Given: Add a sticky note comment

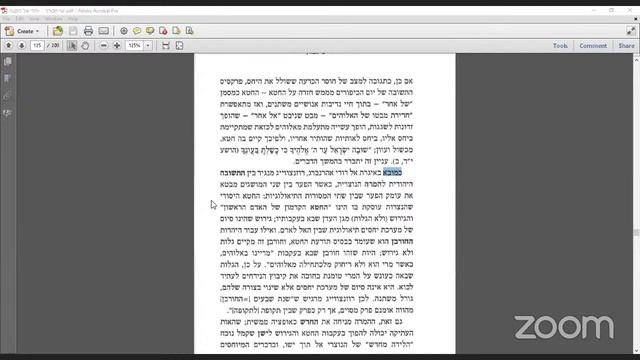Looking at the screenshot, I should [x=137, y=31].
